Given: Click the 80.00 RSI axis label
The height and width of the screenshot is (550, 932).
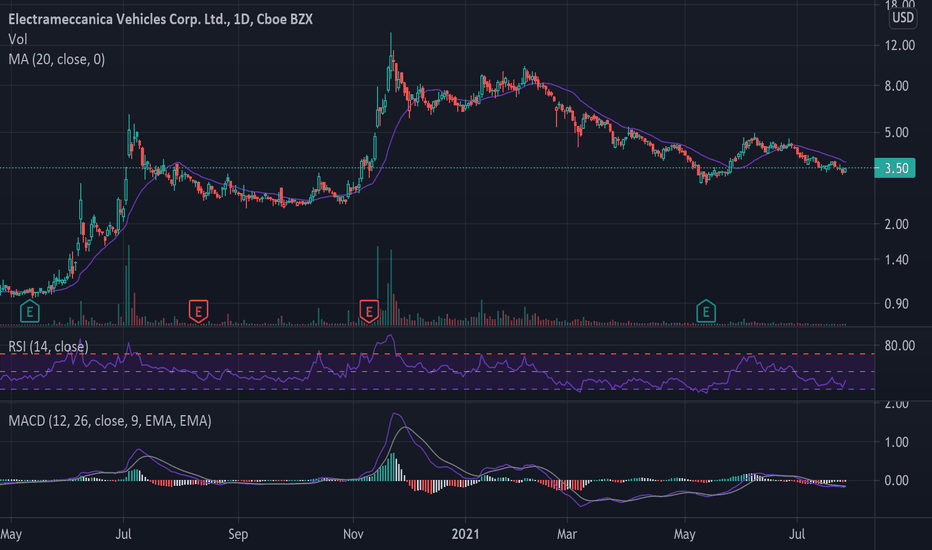Looking at the screenshot, I should tap(899, 345).
